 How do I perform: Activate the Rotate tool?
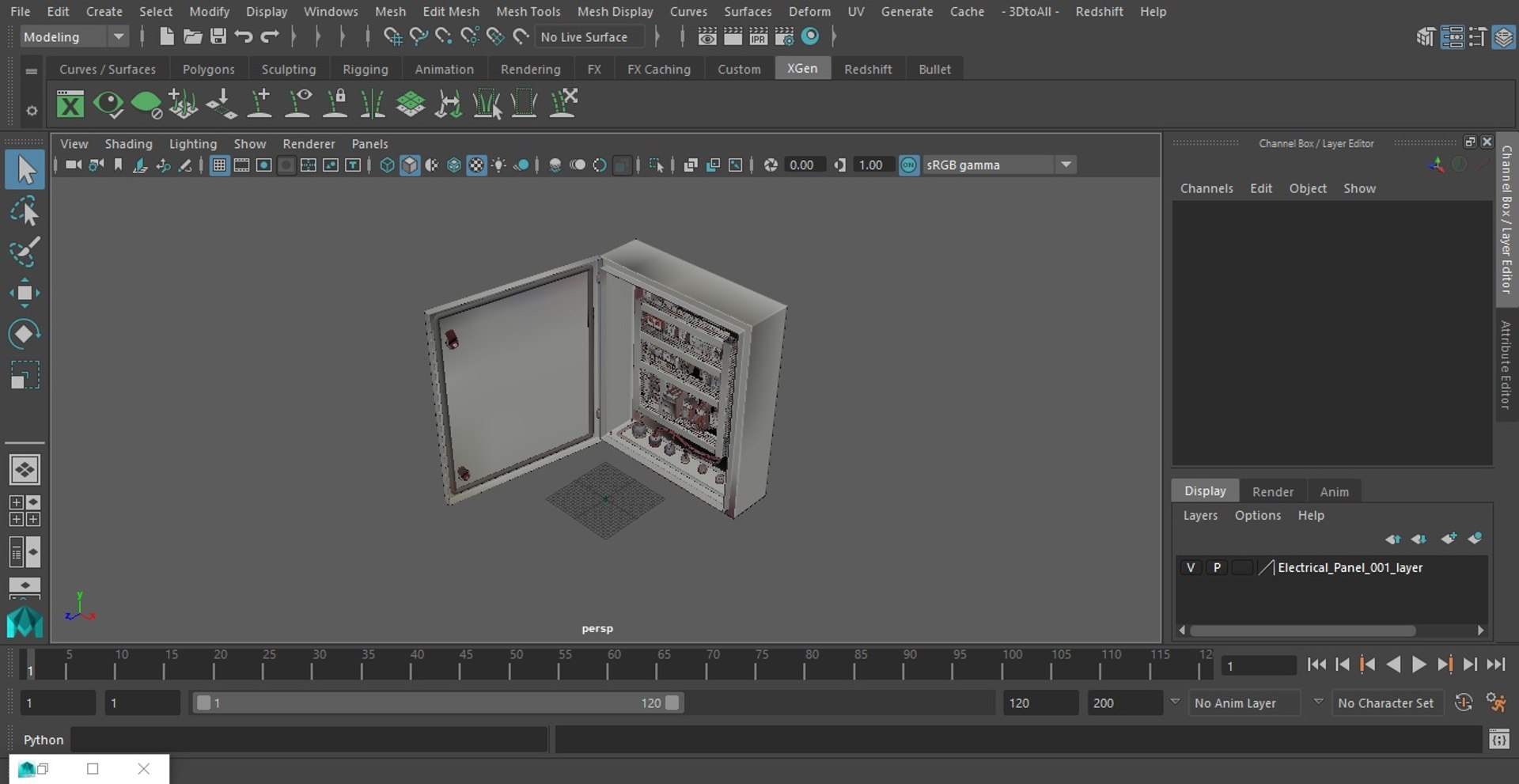[x=25, y=334]
